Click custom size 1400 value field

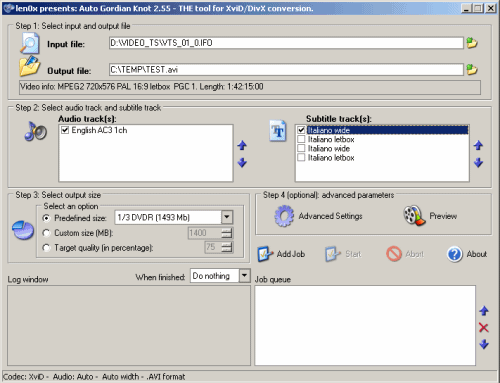205,233
